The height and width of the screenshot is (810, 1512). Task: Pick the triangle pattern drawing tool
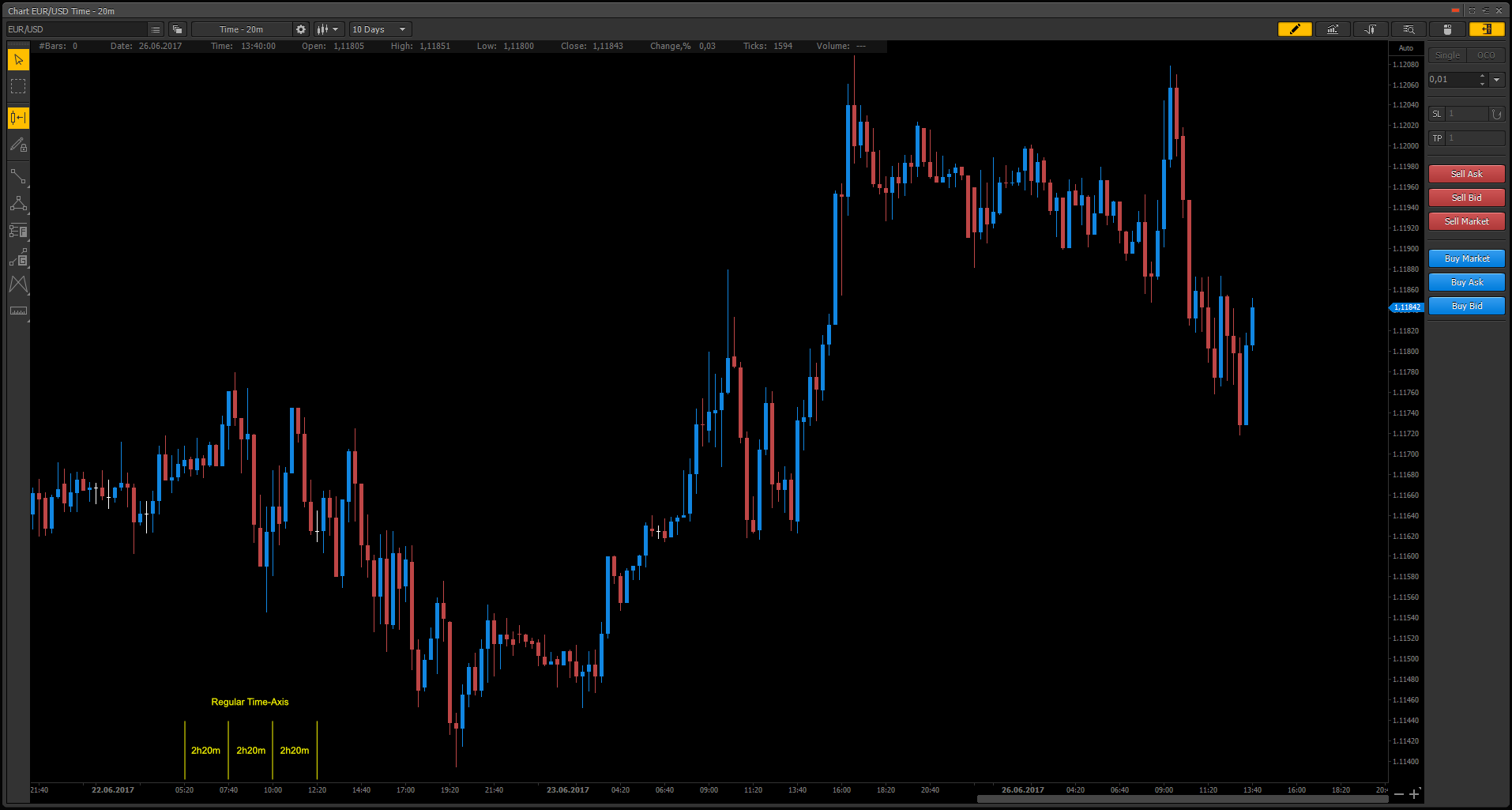[18, 204]
